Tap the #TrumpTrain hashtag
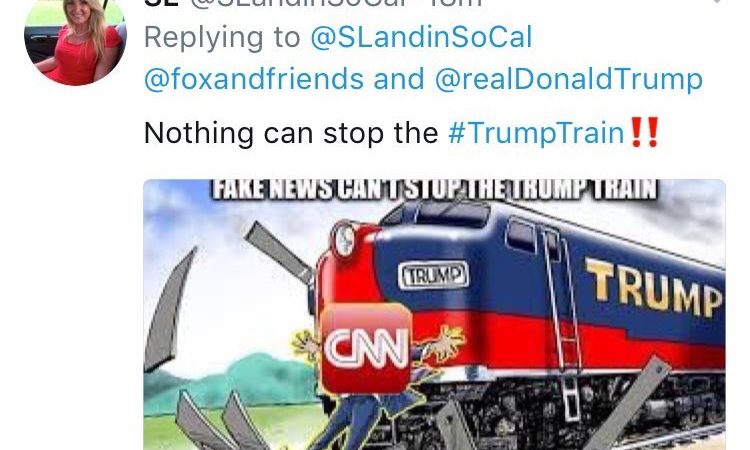The width and height of the screenshot is (750, 450). tap(536, 132)
